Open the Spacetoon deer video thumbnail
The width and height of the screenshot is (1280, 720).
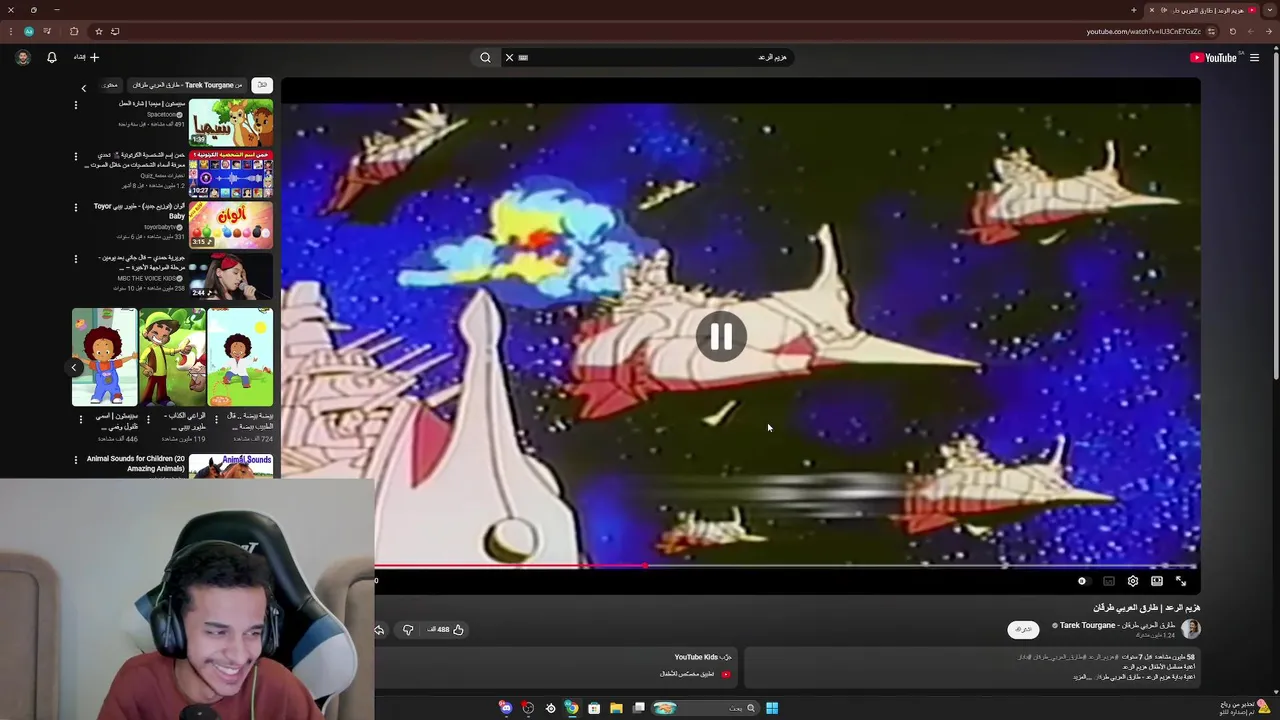point(231,122)
